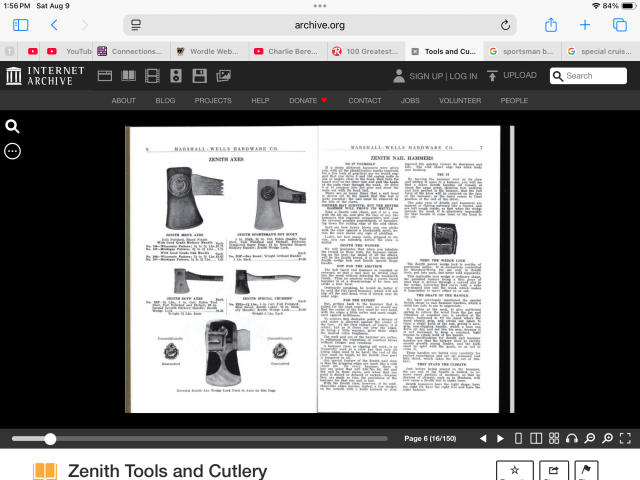Click SIGN UP | LOG IN

[x=443, y=76]
